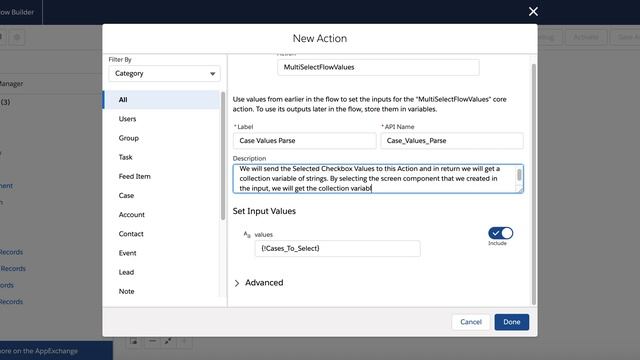This screenshot has height=360, width=640.
Task: Click the dialog main panel scrollbar
Action: click(533, 184)
